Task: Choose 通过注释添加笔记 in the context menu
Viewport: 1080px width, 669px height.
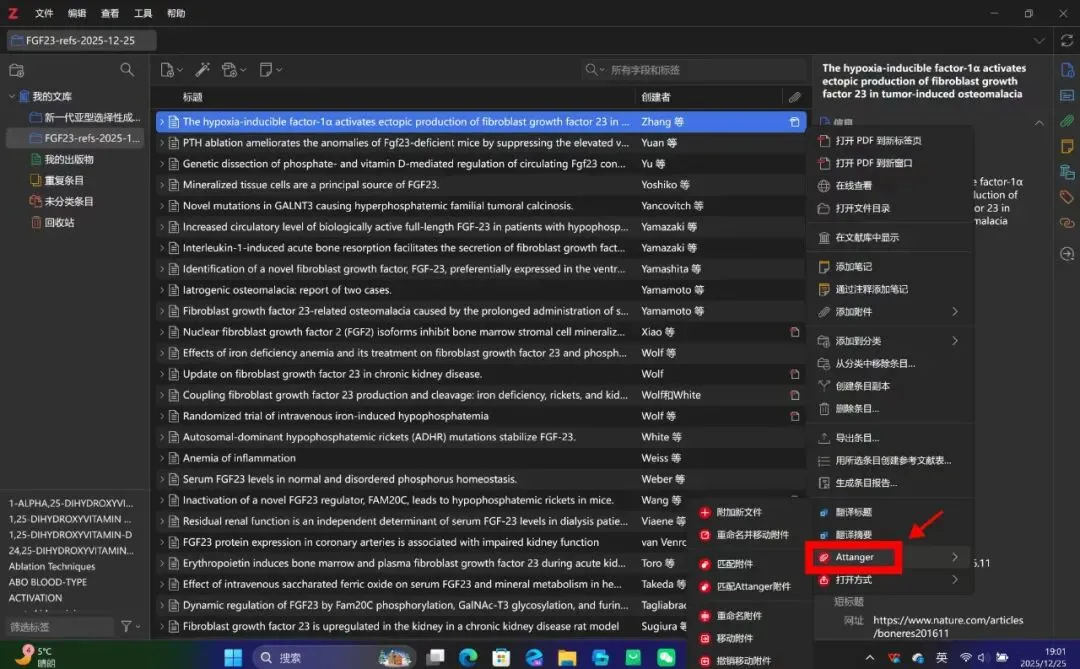Action: [x=891, y=289]
